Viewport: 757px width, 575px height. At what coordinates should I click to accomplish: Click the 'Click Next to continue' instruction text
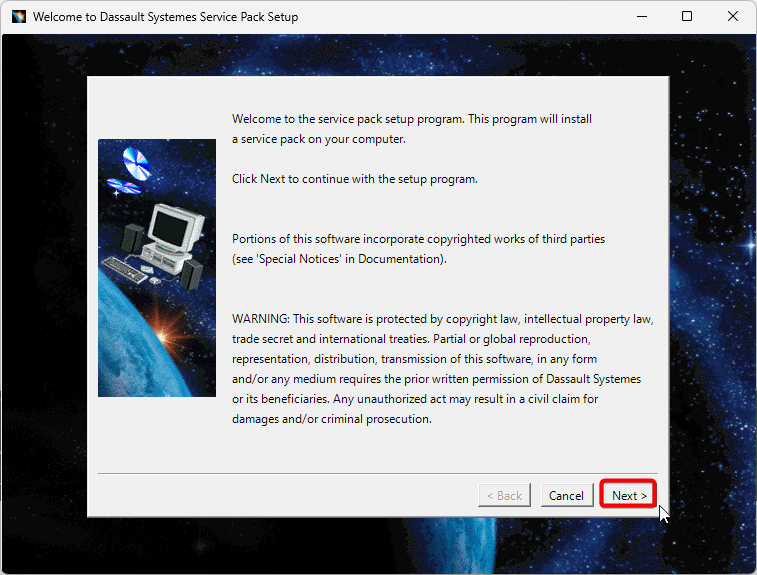click(x=355, y=179)
